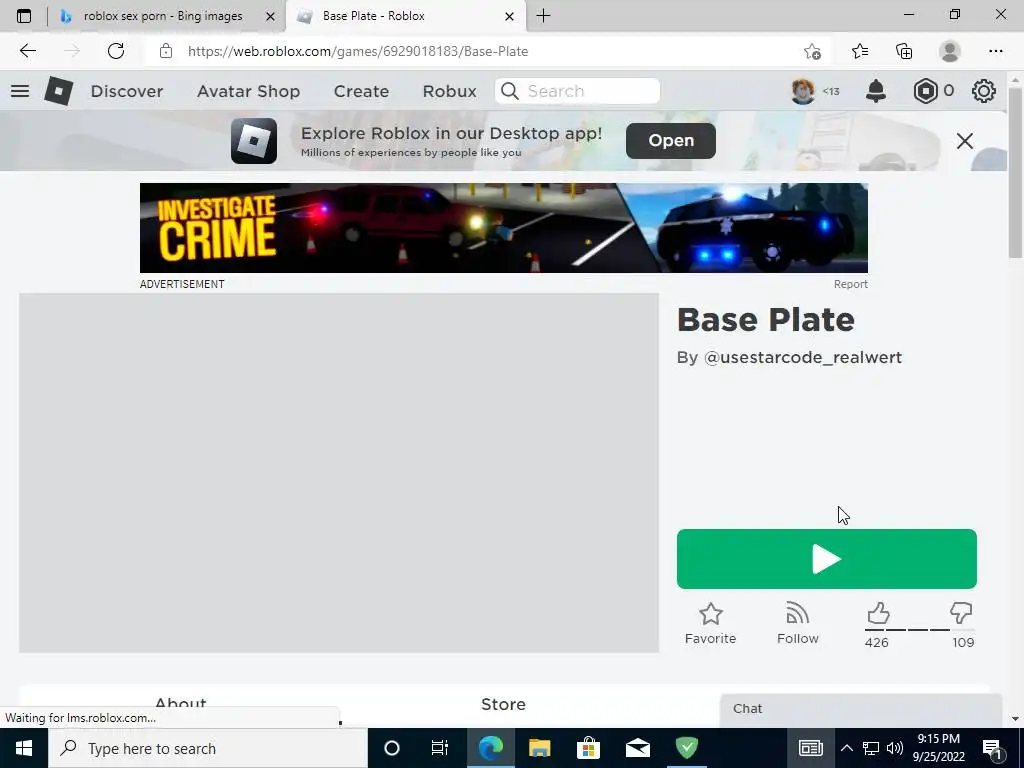Open the notifications bell
This screenshot has height=768, width=1024.
(876, 91)
